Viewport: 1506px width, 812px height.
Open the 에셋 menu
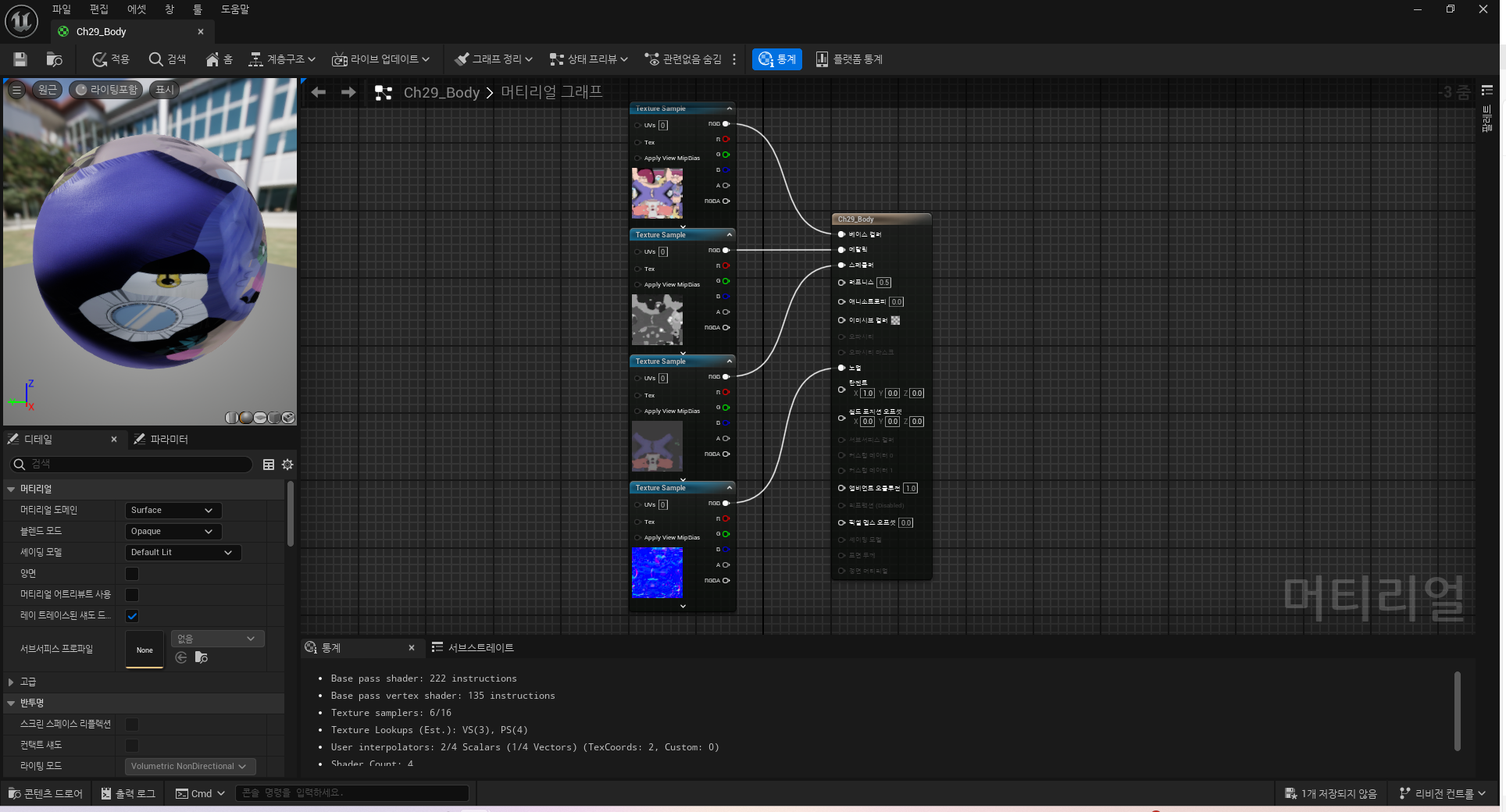click(137, 9)
